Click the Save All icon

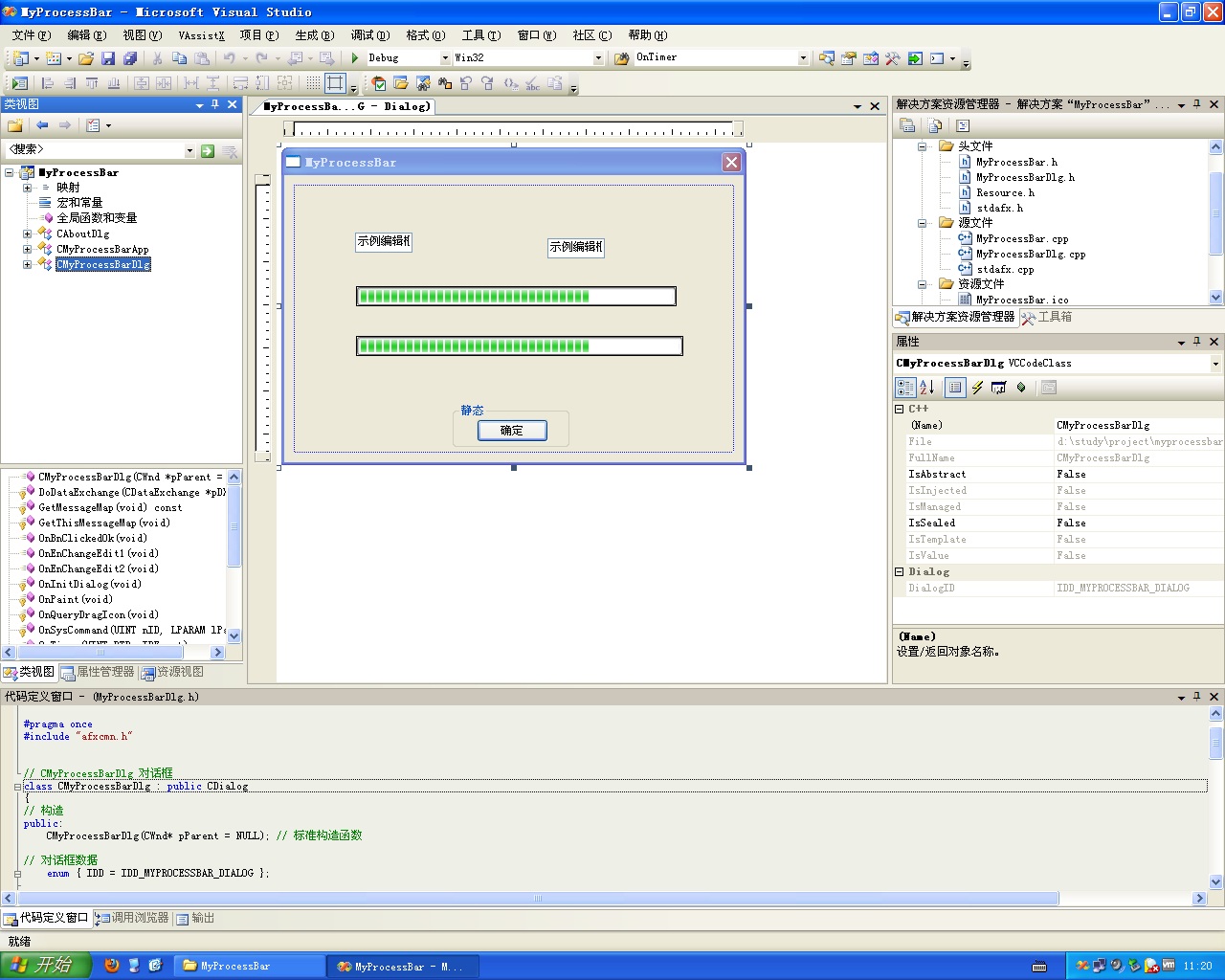tap(128, 58)
